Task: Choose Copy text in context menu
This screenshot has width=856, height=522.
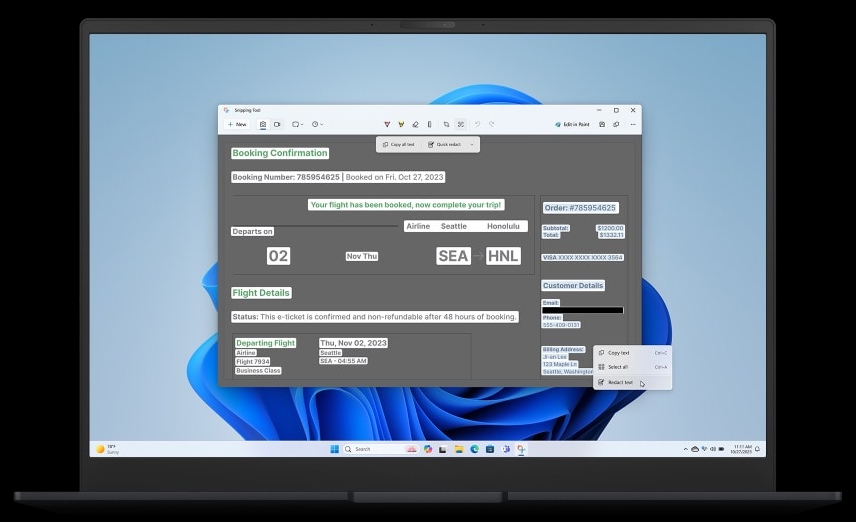Action: coord(619,353)
